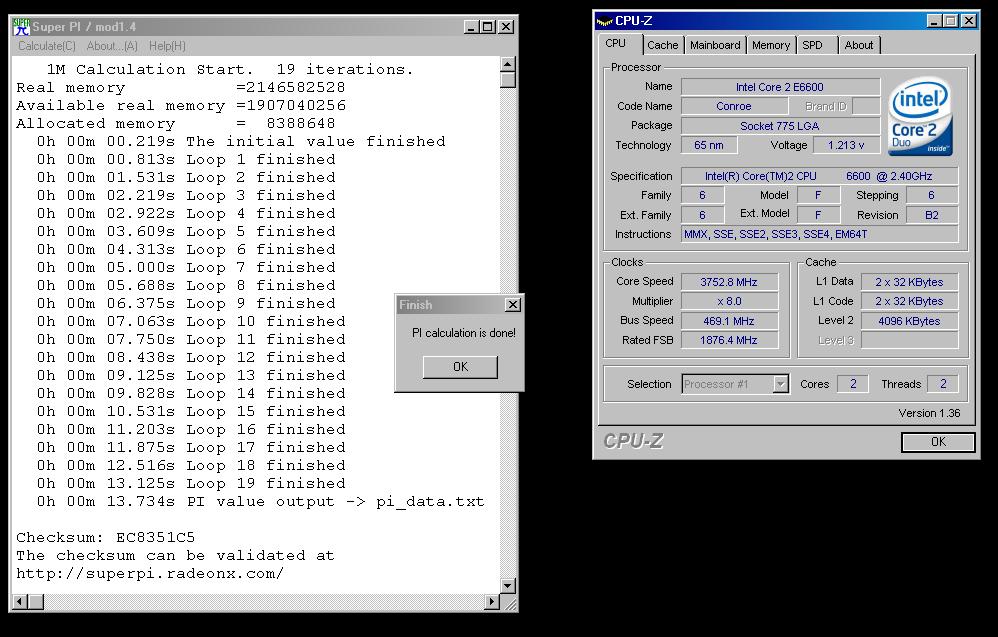
Task: Click the L1 Code value '2 x 32 KBytes'
Action: [910, 301]
